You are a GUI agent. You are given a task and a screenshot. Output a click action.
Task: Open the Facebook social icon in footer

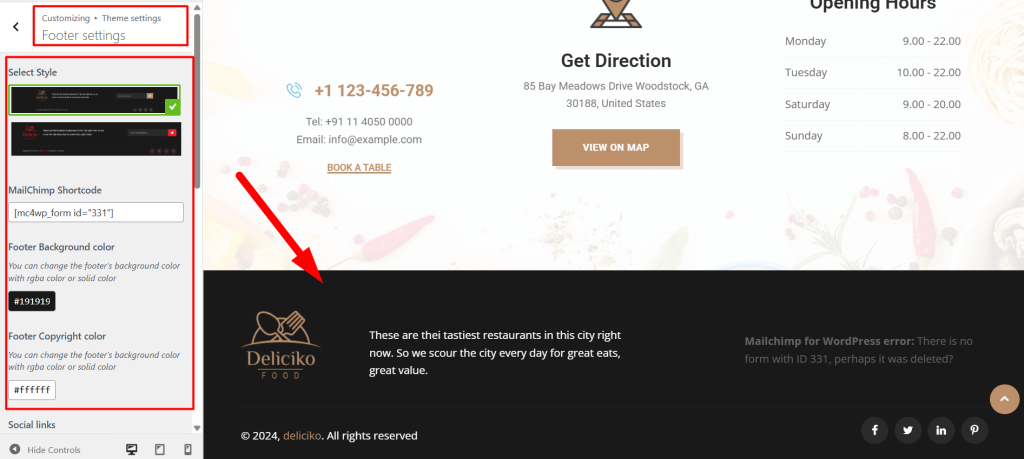[874, 430]
